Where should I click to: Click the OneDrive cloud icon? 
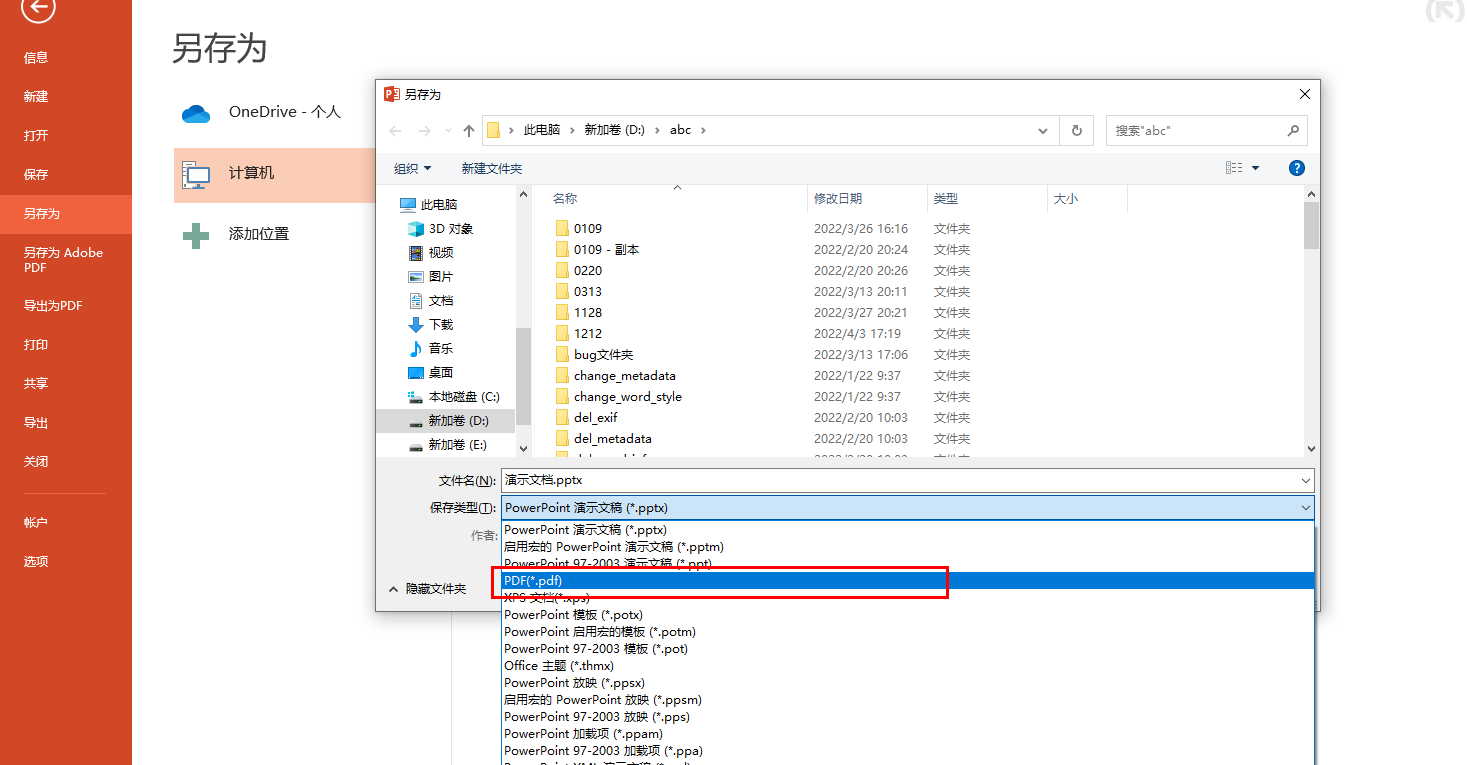coord(196,114)
